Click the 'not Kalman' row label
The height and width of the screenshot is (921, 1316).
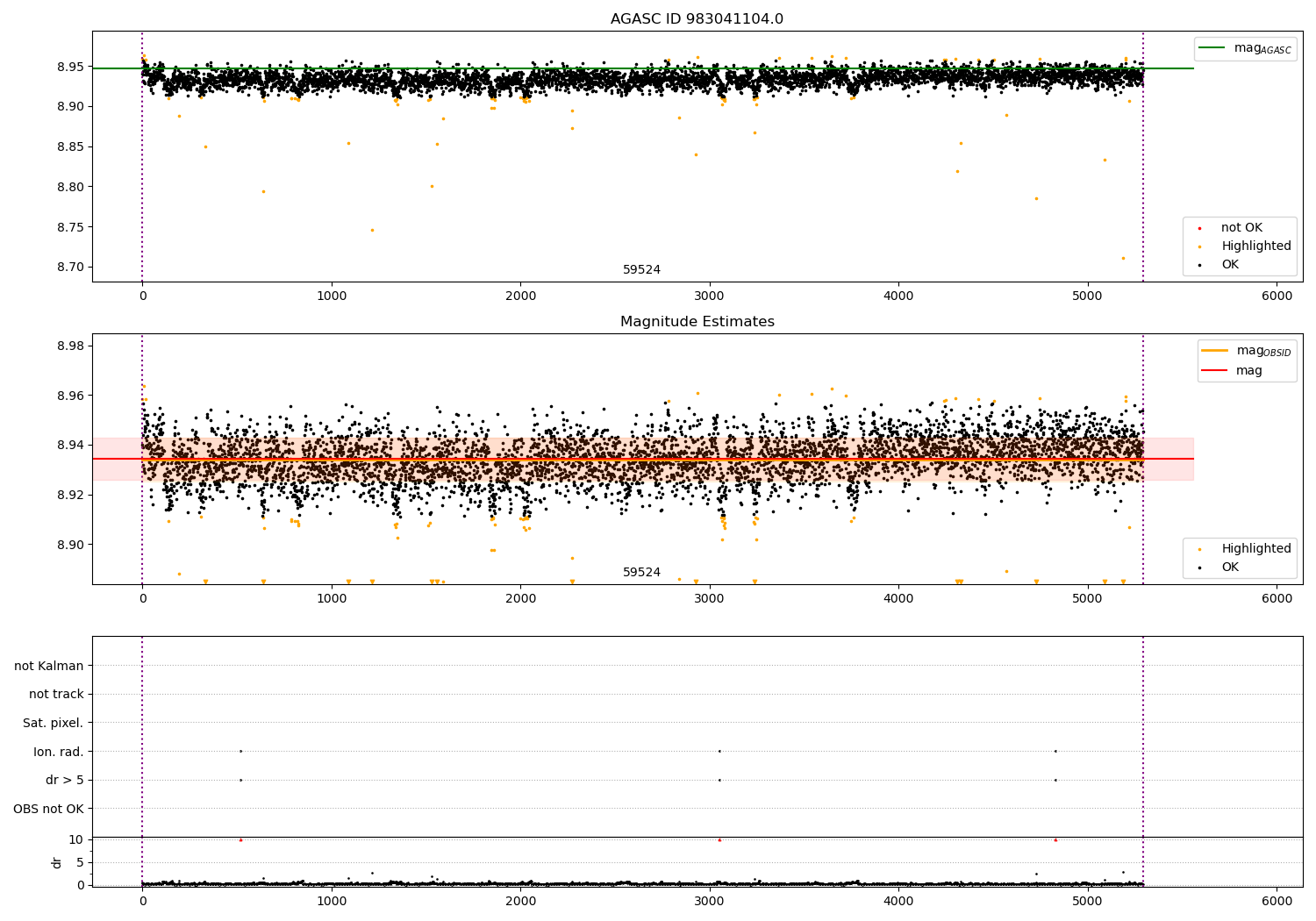(49, 666)
